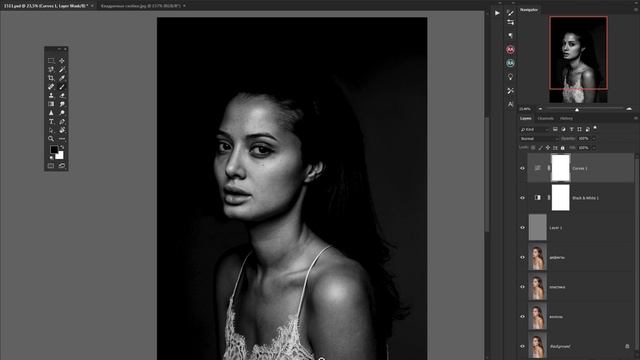Select the Eraser tool in toolbox
Screen dimensions: 640x360
(62, 96)
